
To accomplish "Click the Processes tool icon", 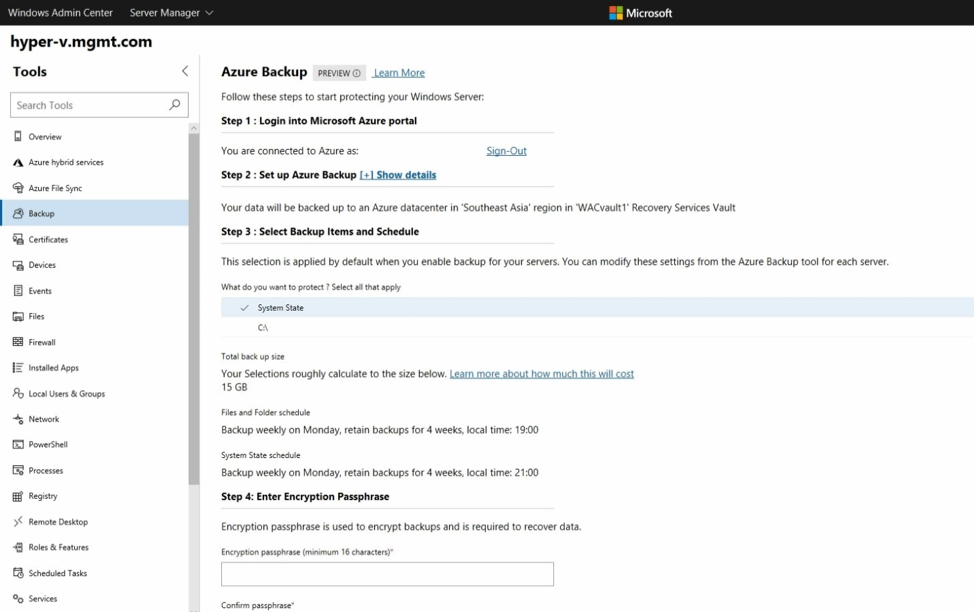I will (x=18, y=470).
